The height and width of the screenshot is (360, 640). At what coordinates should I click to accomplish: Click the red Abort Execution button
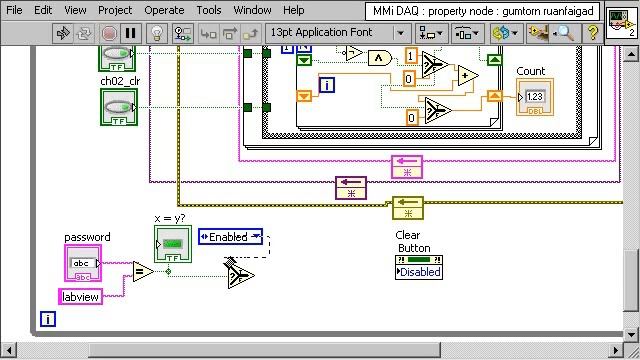tap(109, 33)
